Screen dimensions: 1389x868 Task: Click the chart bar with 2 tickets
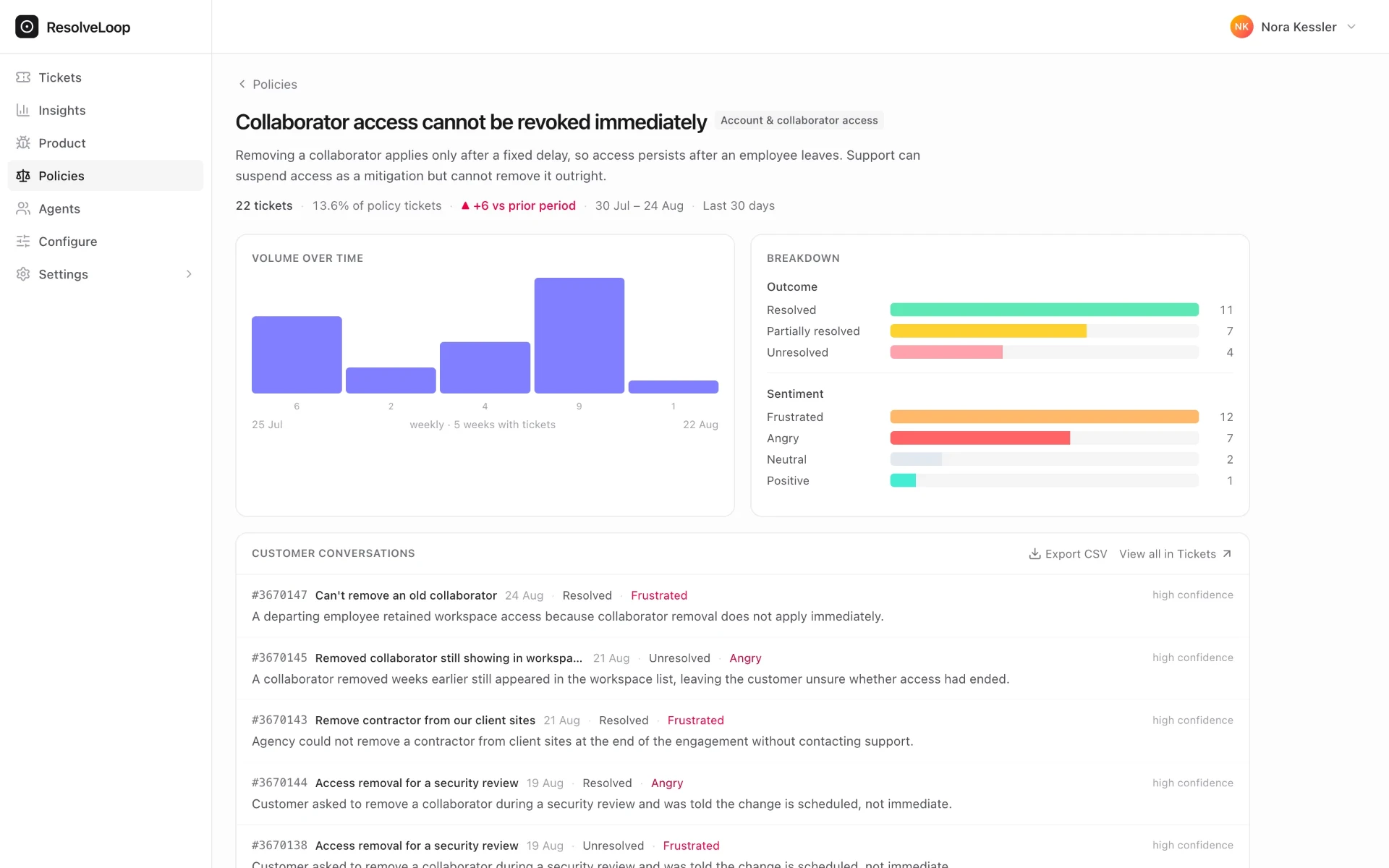coord(391,380)
